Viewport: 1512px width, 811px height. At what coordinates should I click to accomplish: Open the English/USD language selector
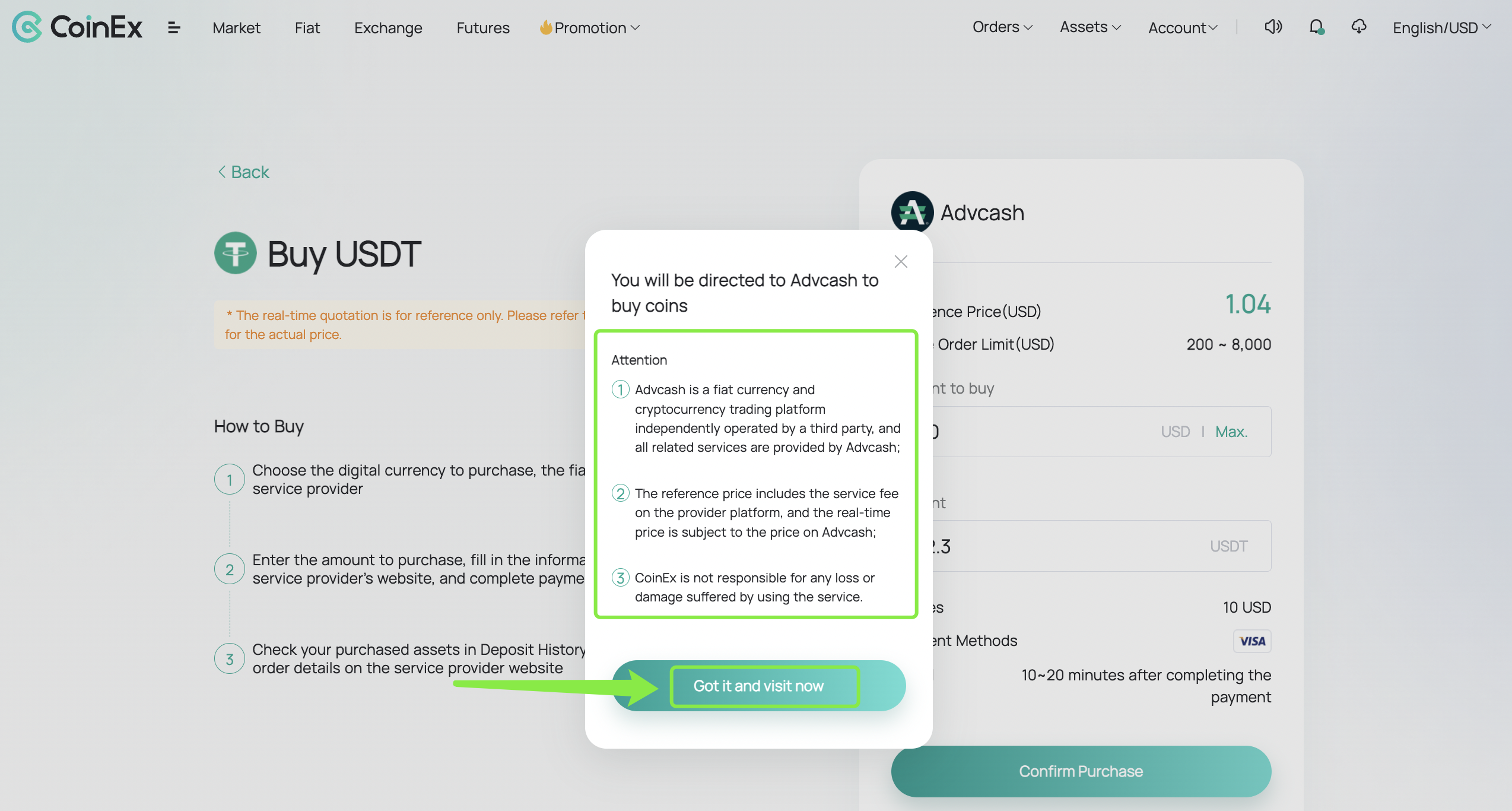point(1442,28)
